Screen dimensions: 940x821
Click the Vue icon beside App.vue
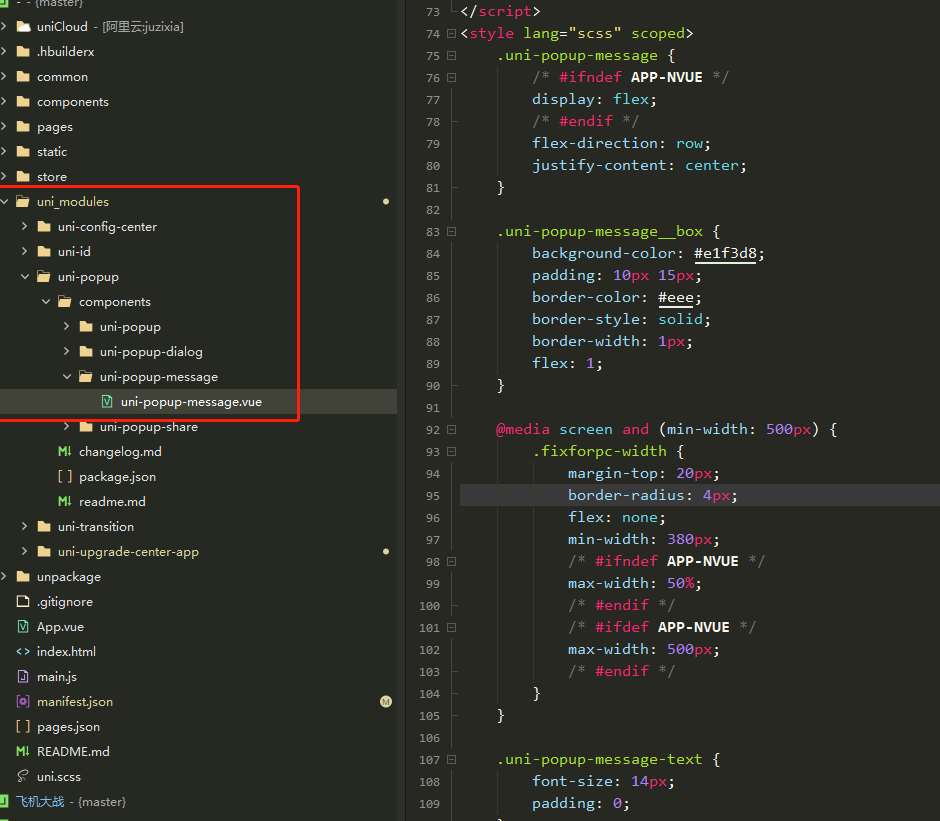pyautogui.click(x=23, y=627)
